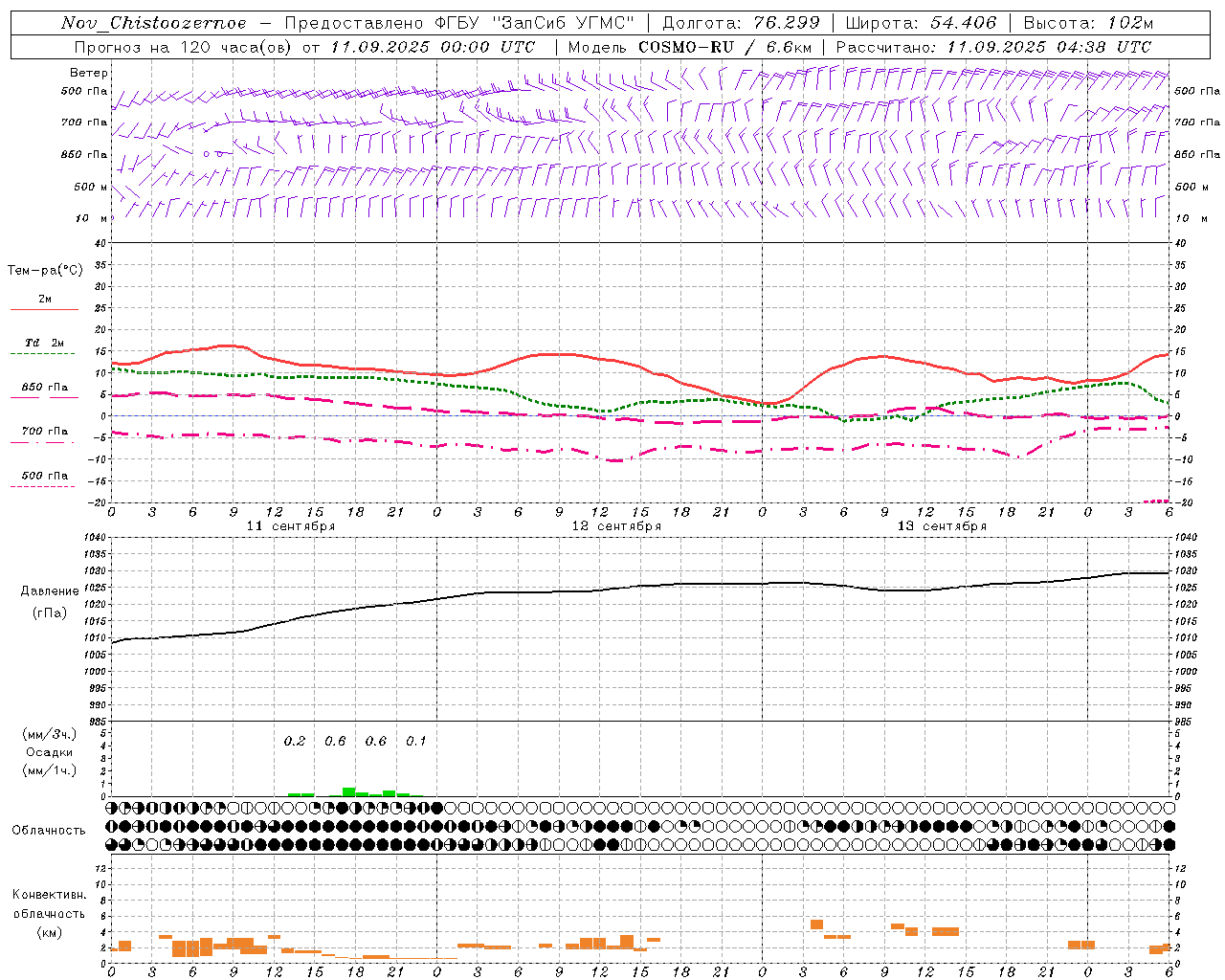Click the 13 сентября date label
Image resolution: width=1225 pixels, height=980 pixels.
(942, 526)
